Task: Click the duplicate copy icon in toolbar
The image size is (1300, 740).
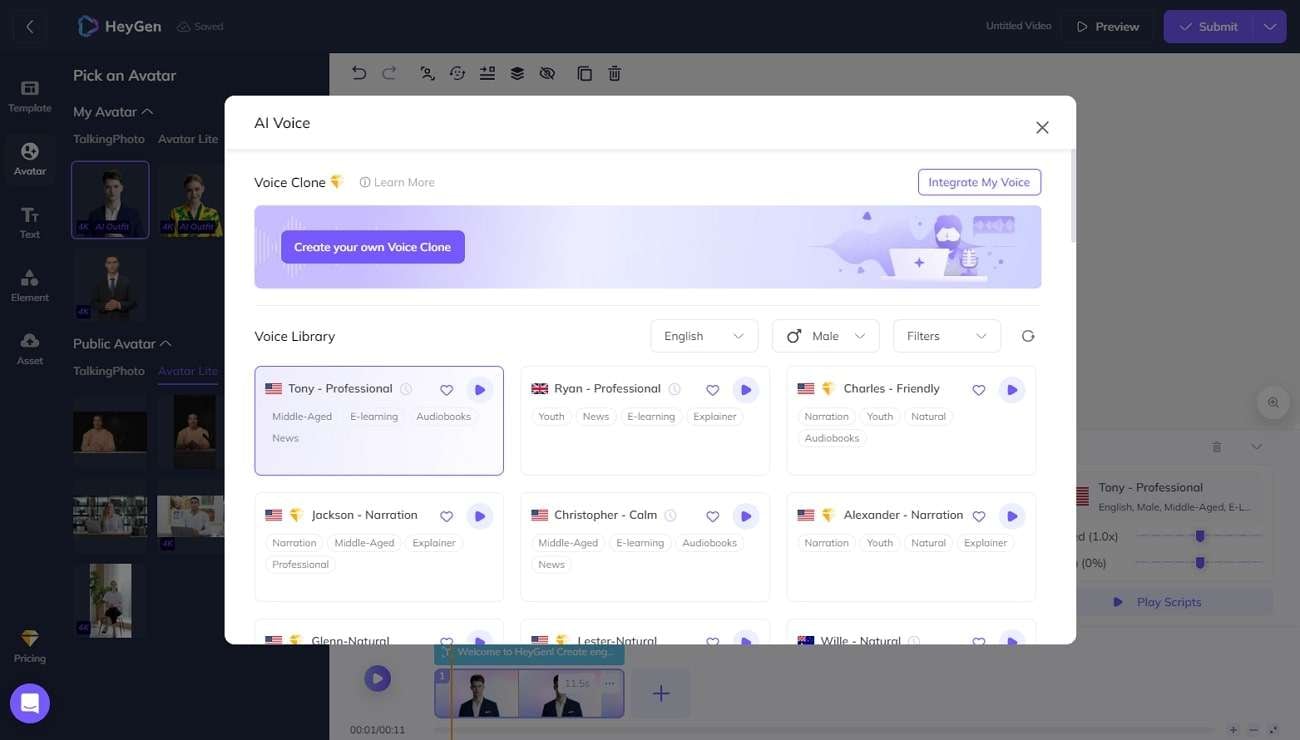Action: [585, 73]
